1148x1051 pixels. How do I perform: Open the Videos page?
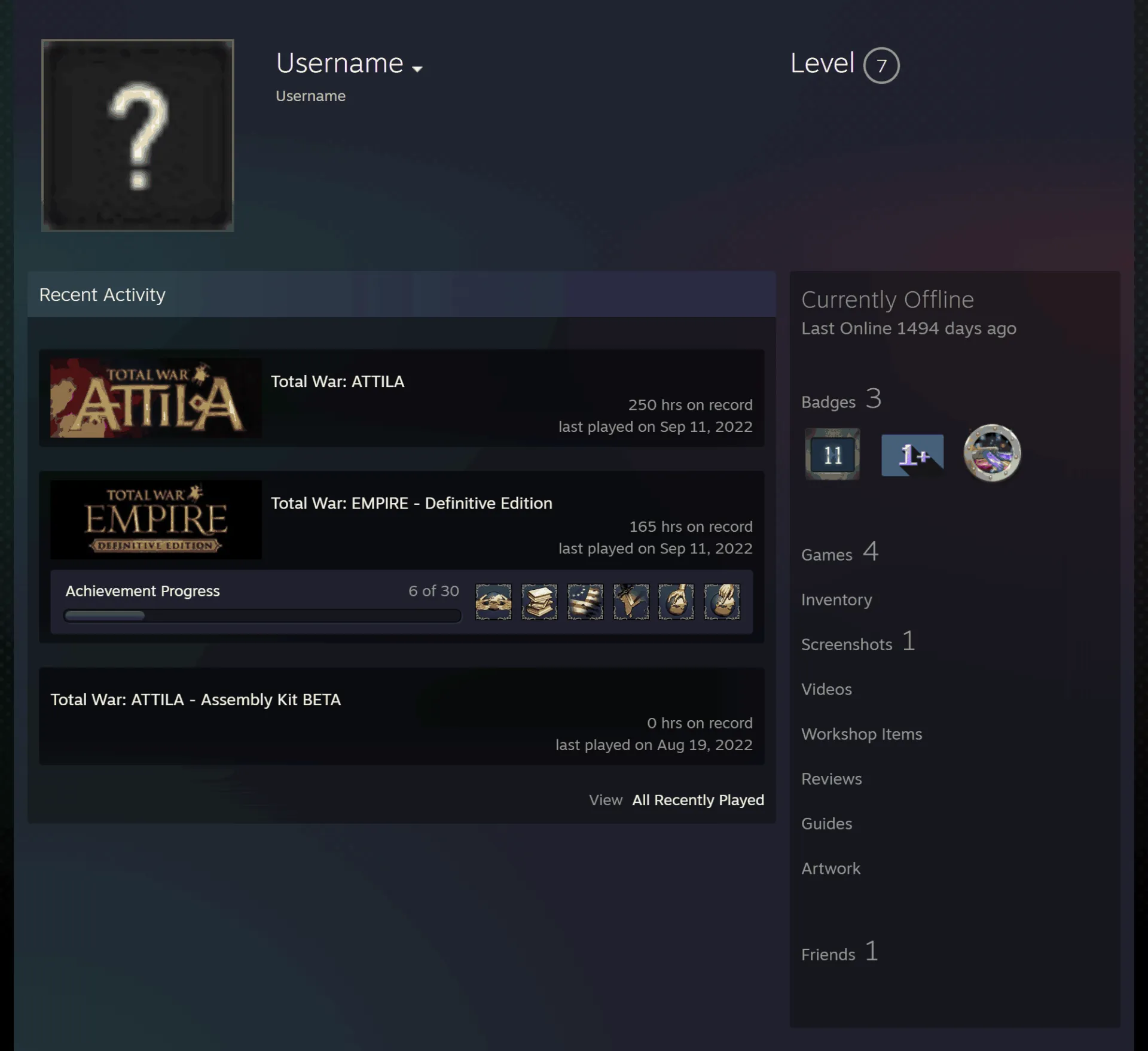[826, 689]
